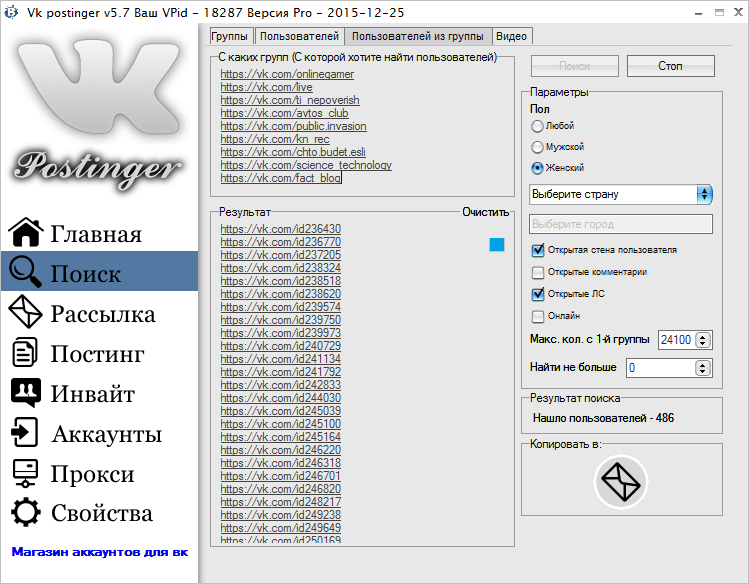Minimize the Vk postinger window
Screen dimensions: 749x584
coord(699,13)
